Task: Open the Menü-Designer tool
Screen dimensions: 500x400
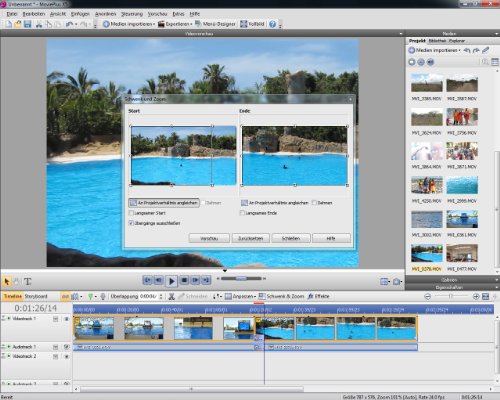Action: (x=215, y=24)
